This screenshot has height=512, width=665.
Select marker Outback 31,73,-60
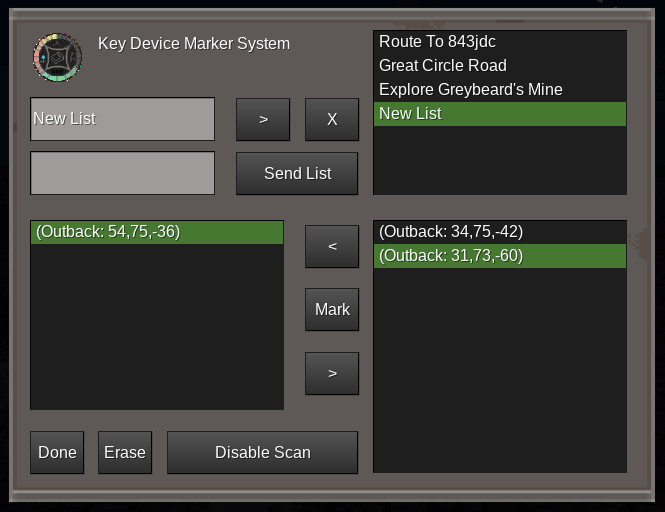(499, 256)
